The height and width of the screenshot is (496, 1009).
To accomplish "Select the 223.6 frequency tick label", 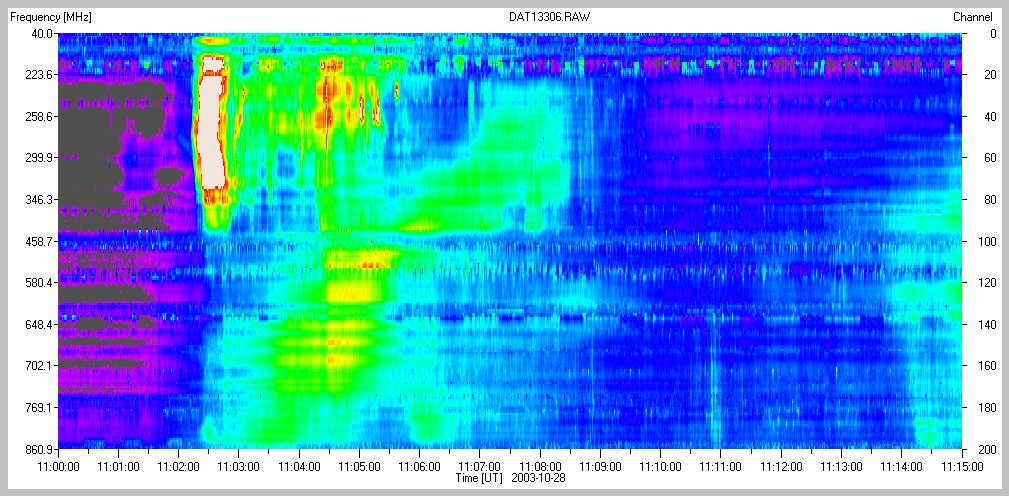I will (x=39, y=75).
